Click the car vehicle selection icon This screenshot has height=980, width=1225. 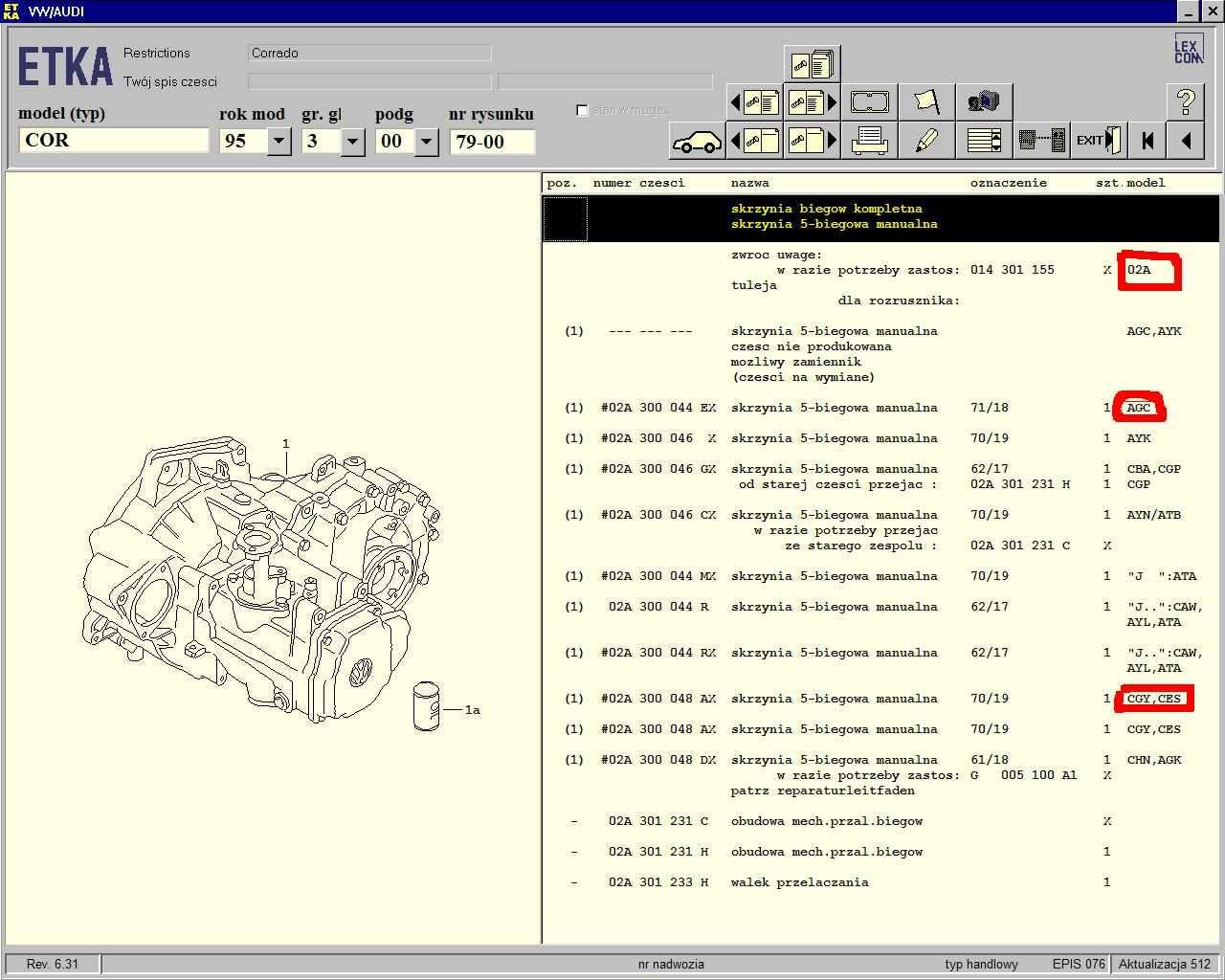tap(697, 141)
